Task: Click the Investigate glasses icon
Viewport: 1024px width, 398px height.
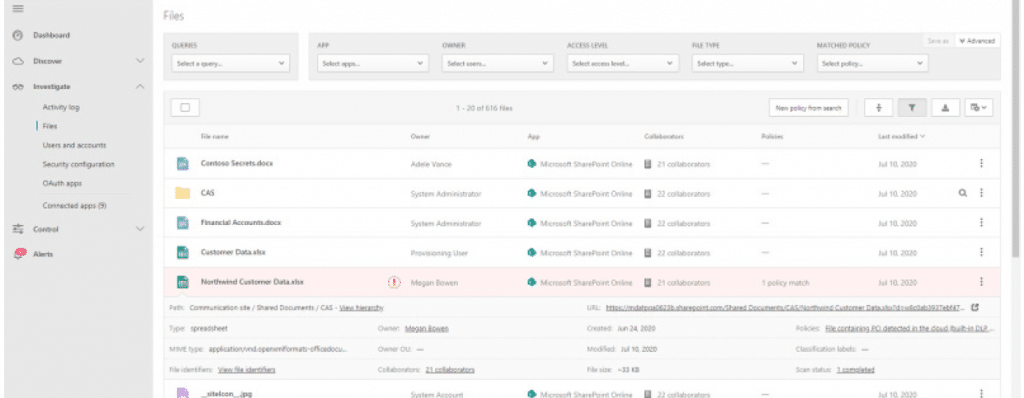Action: click(x=18, y=87)
